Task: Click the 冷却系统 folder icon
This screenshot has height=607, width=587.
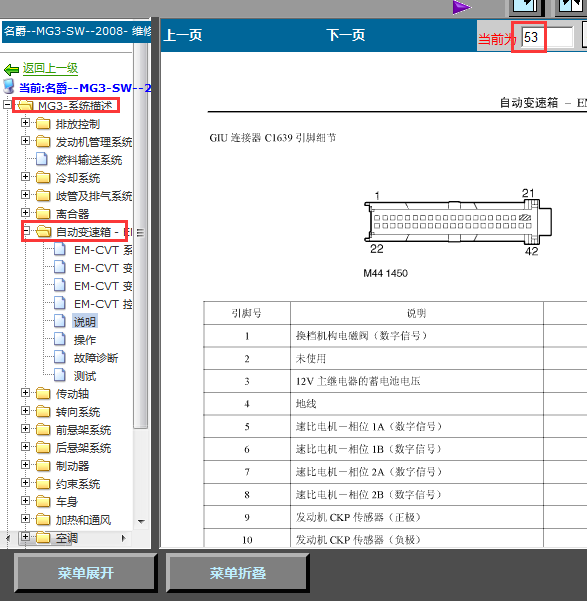Action: [43, 178]
